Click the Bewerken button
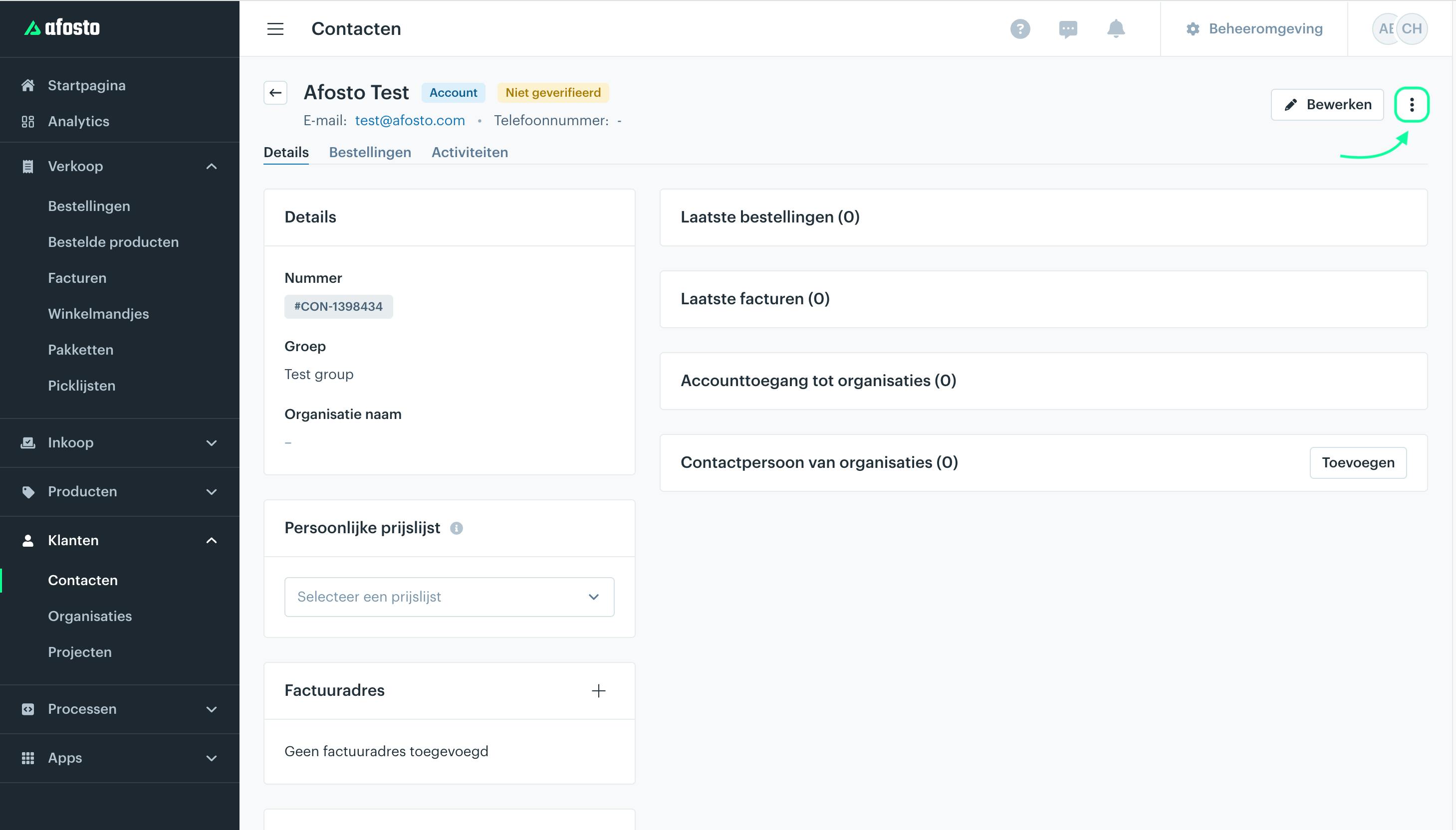 (1327, 105)
